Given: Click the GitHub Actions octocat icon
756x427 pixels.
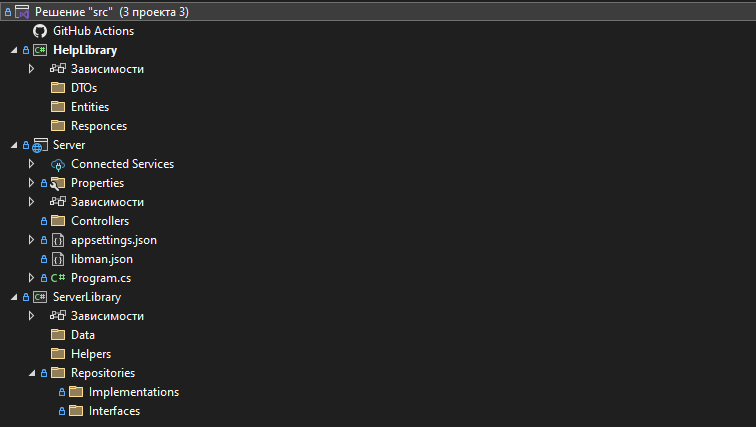Looking at the screenshot, I should click(40, 31).
